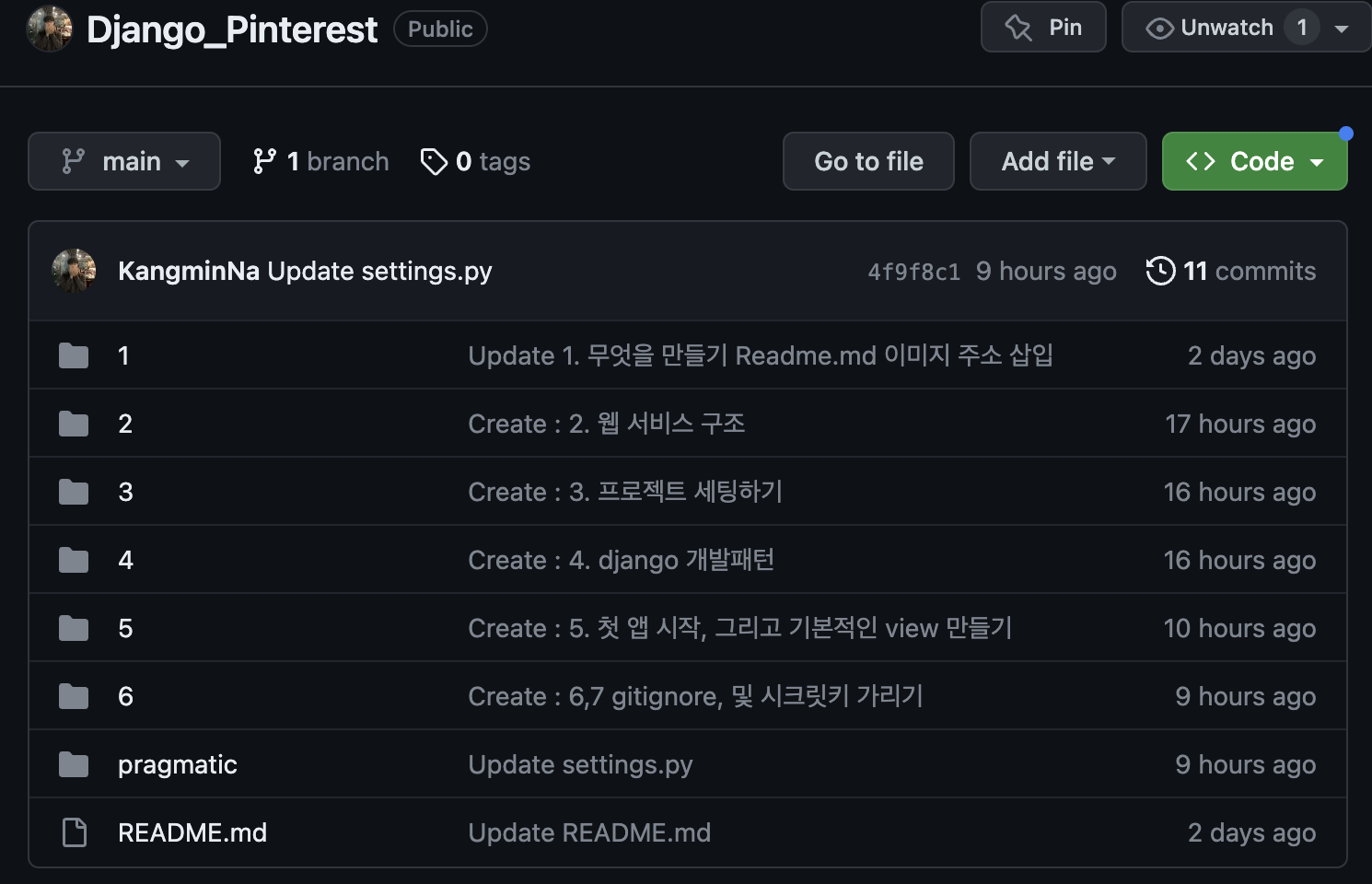Open commit 'Update 1. 무엇을 만들기 Readme.md' message

pos(761,355)
